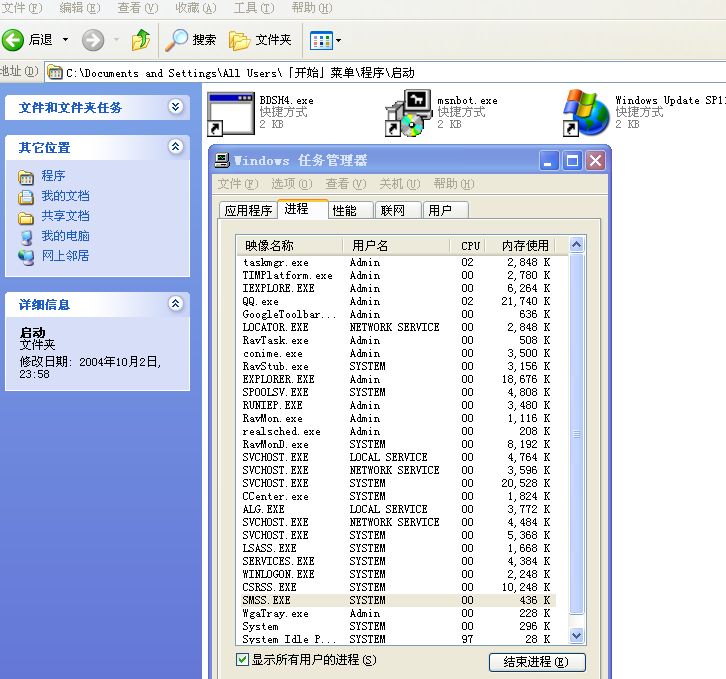The width and height of the screenshot is (726, 679).
Task: Select taskmgr.exe process row
Action: coord(396,262)
